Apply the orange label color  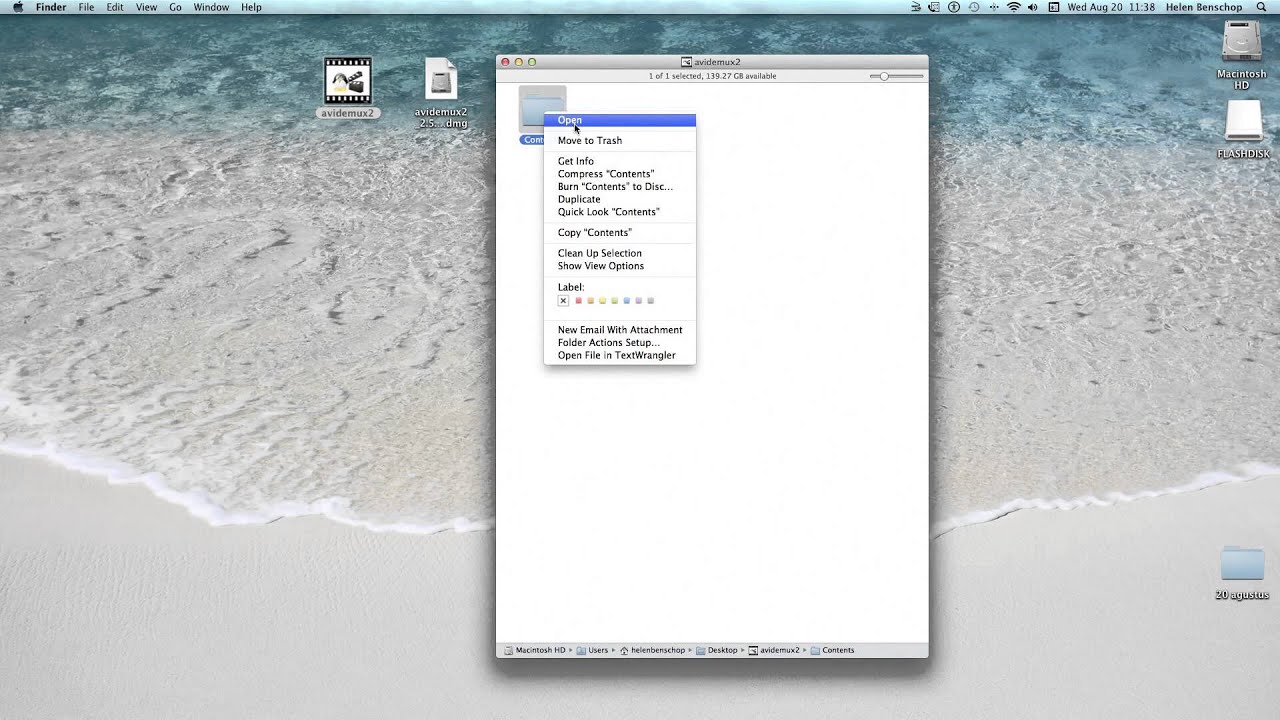590,301
